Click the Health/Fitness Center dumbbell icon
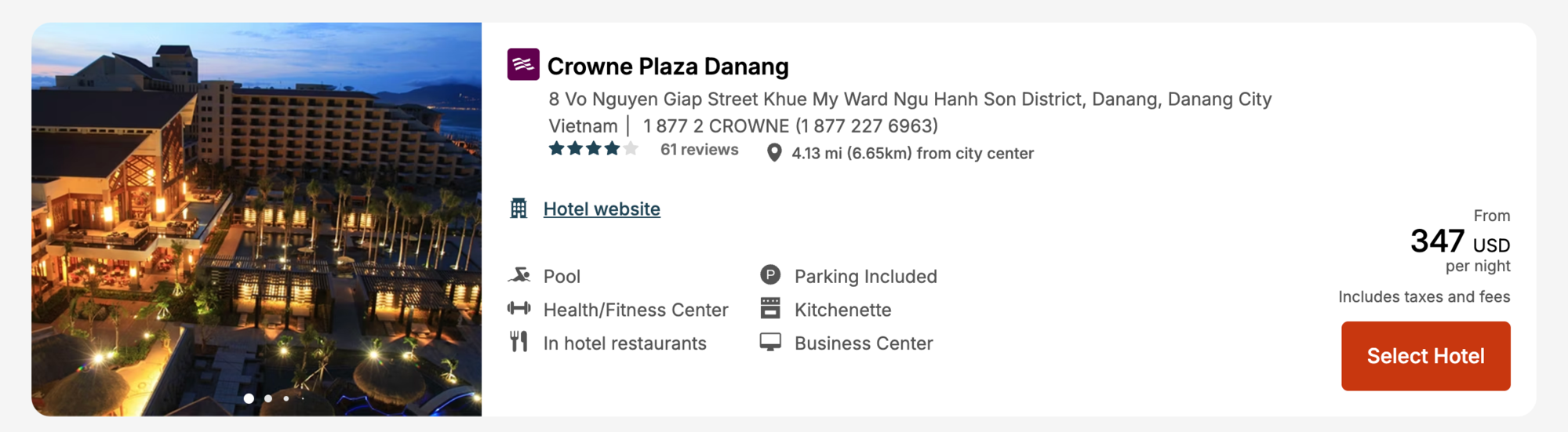This screenshot has height=432, width=1568. tap(519, 309)
